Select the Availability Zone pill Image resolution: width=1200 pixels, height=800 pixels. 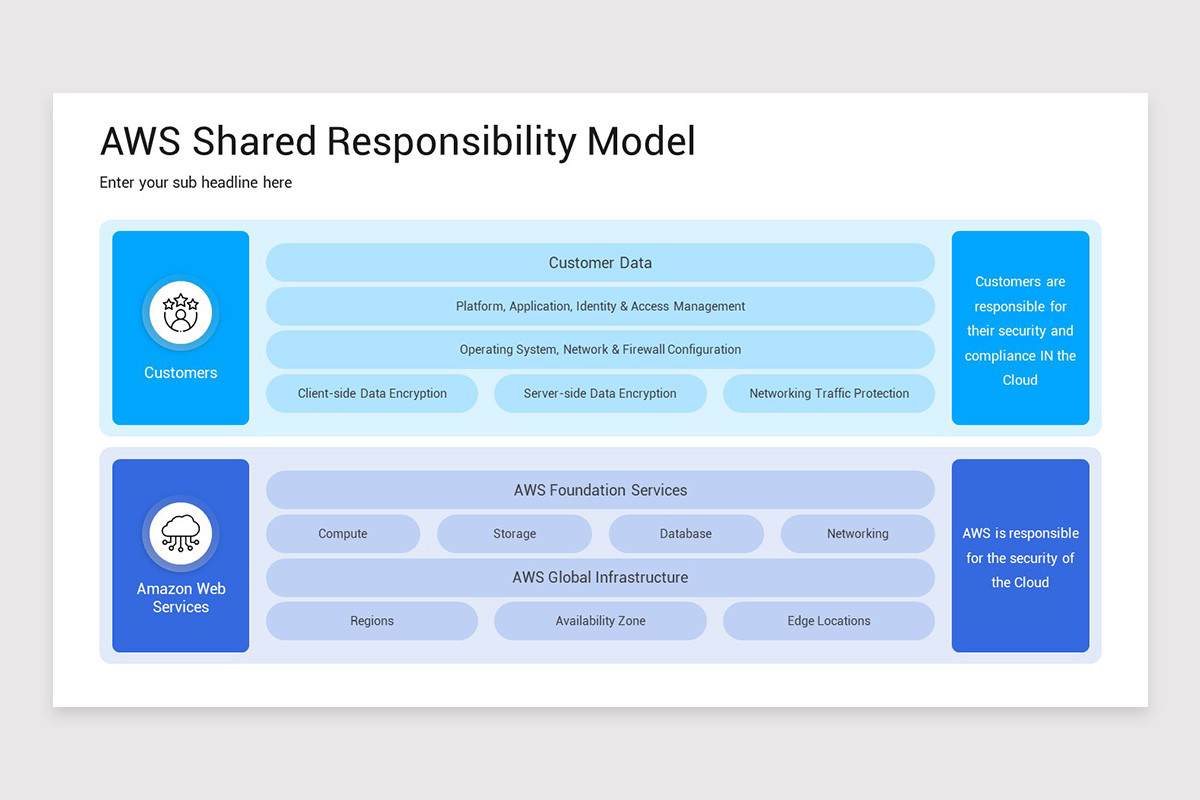tap(600, 620)
